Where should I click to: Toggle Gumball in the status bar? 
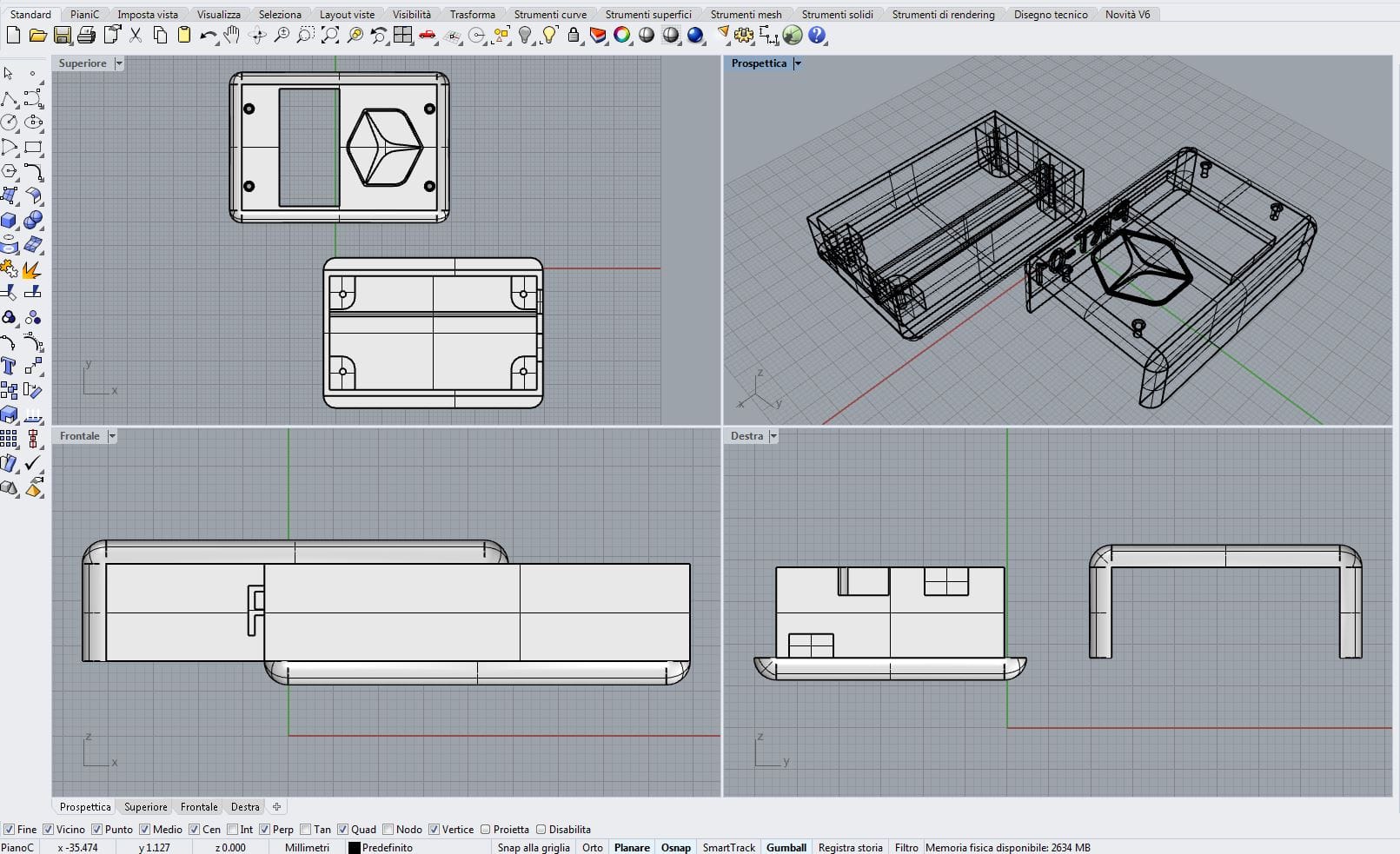point(786,847)
